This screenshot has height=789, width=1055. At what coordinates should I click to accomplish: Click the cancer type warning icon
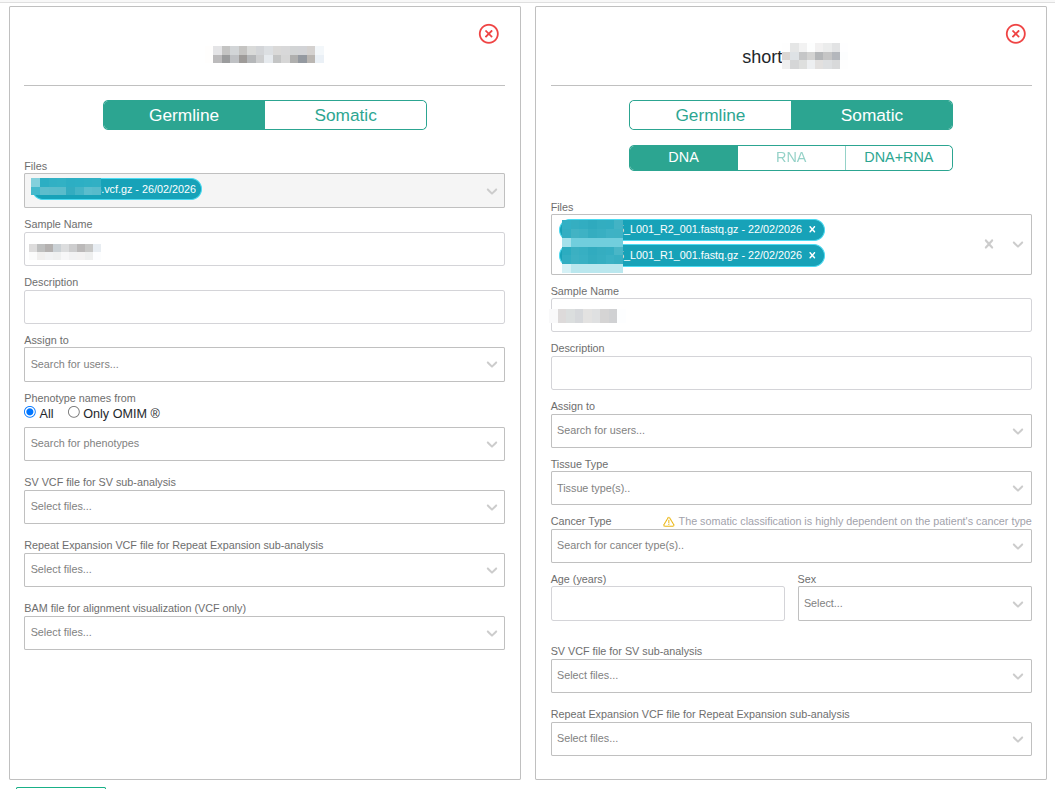point(669,522)
